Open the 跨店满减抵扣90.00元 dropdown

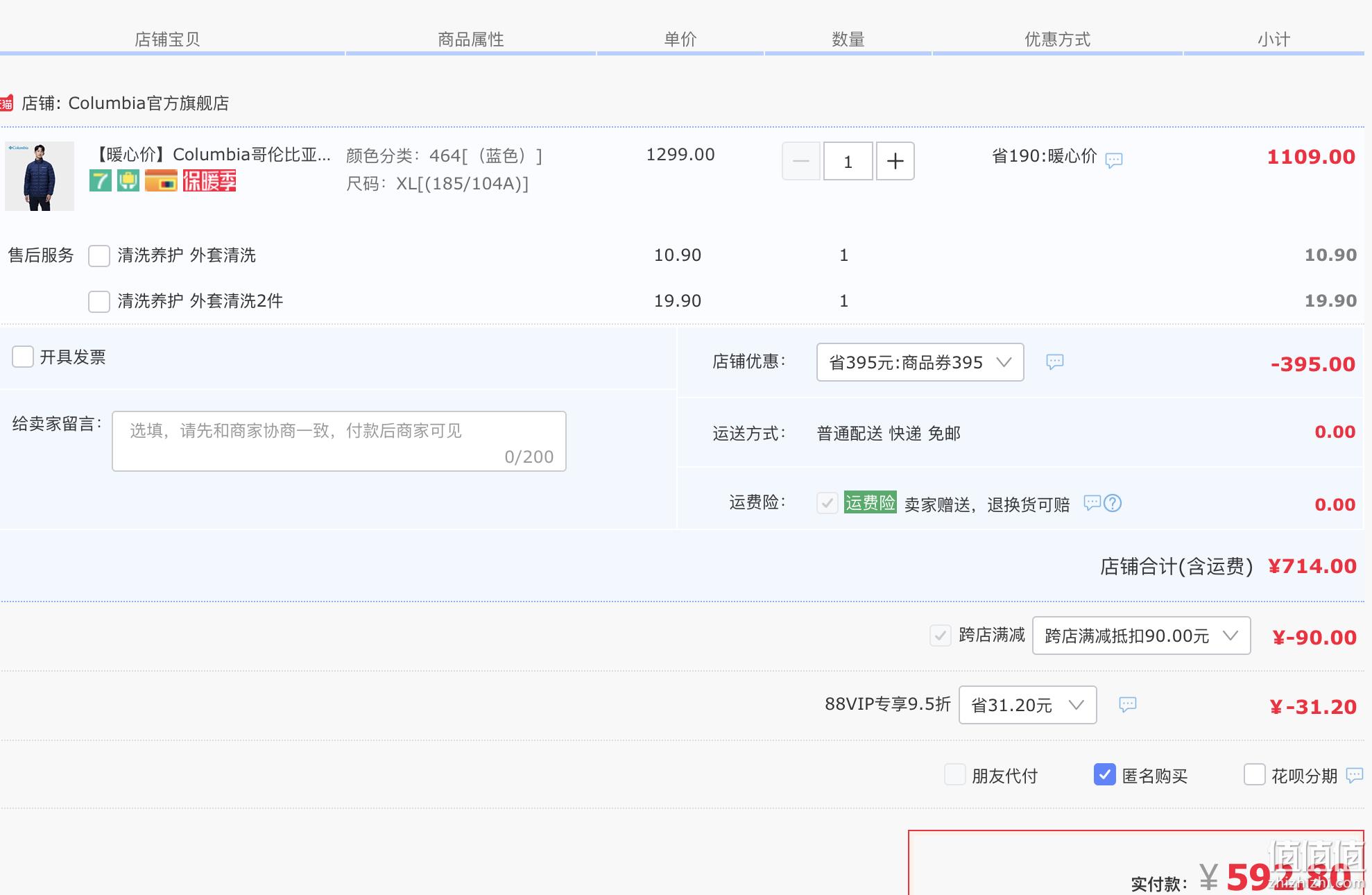pos(1142,636)
